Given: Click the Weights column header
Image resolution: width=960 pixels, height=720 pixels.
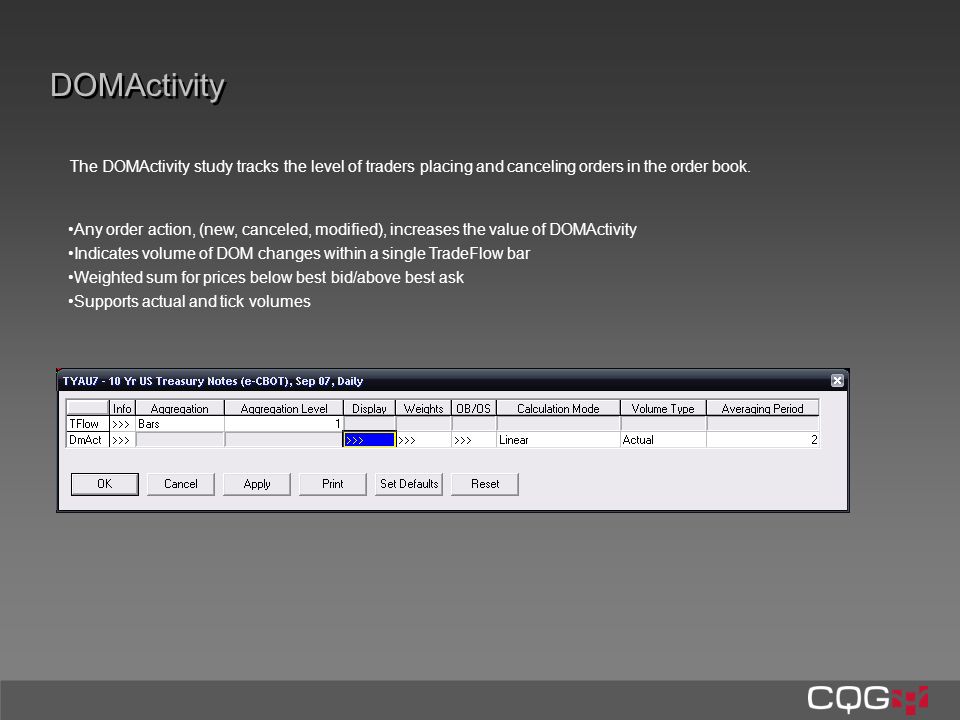Looking at the screenshot, I should [423, 408].
